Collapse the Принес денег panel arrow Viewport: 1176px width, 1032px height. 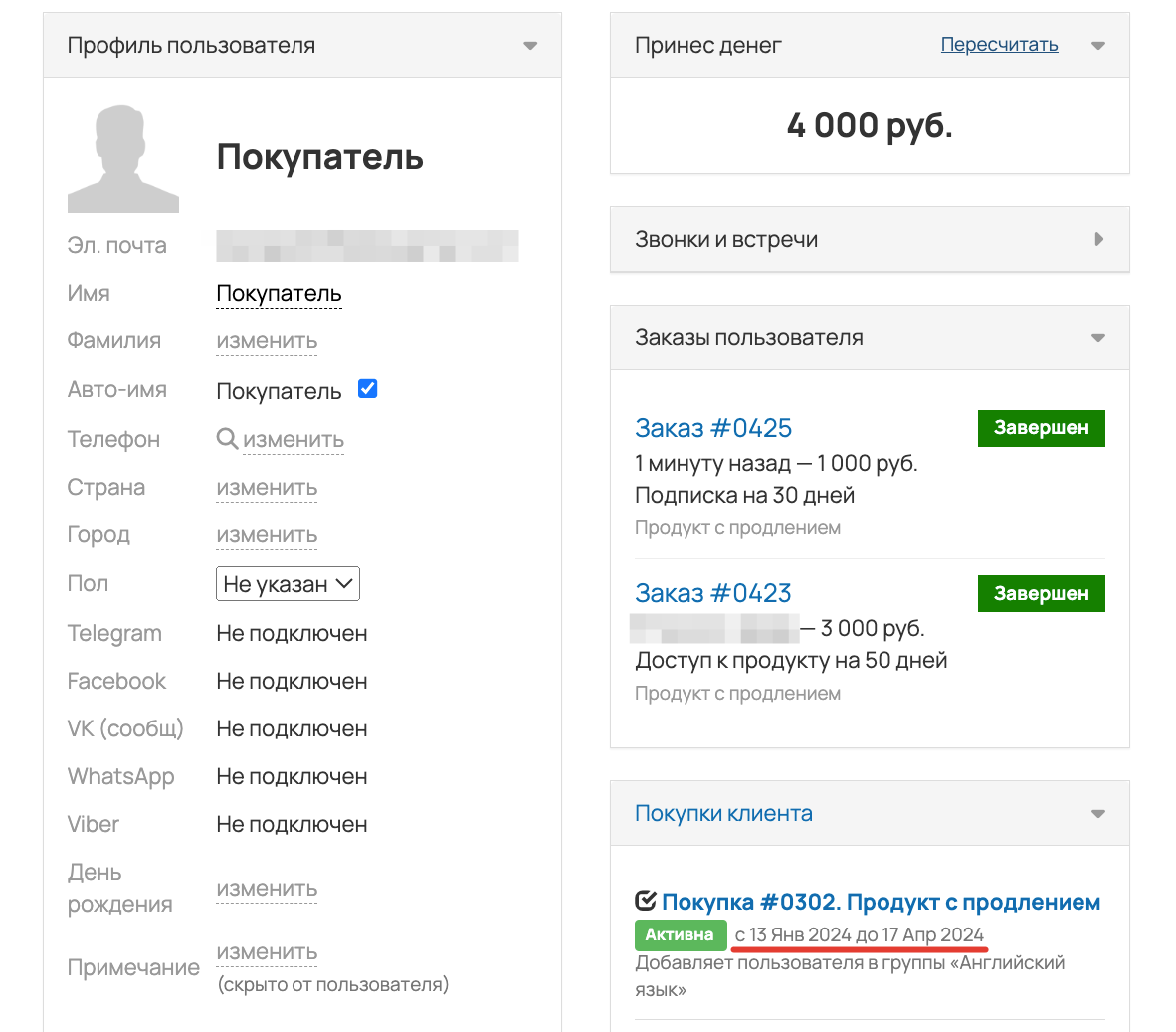click(x=1098, y=46)
